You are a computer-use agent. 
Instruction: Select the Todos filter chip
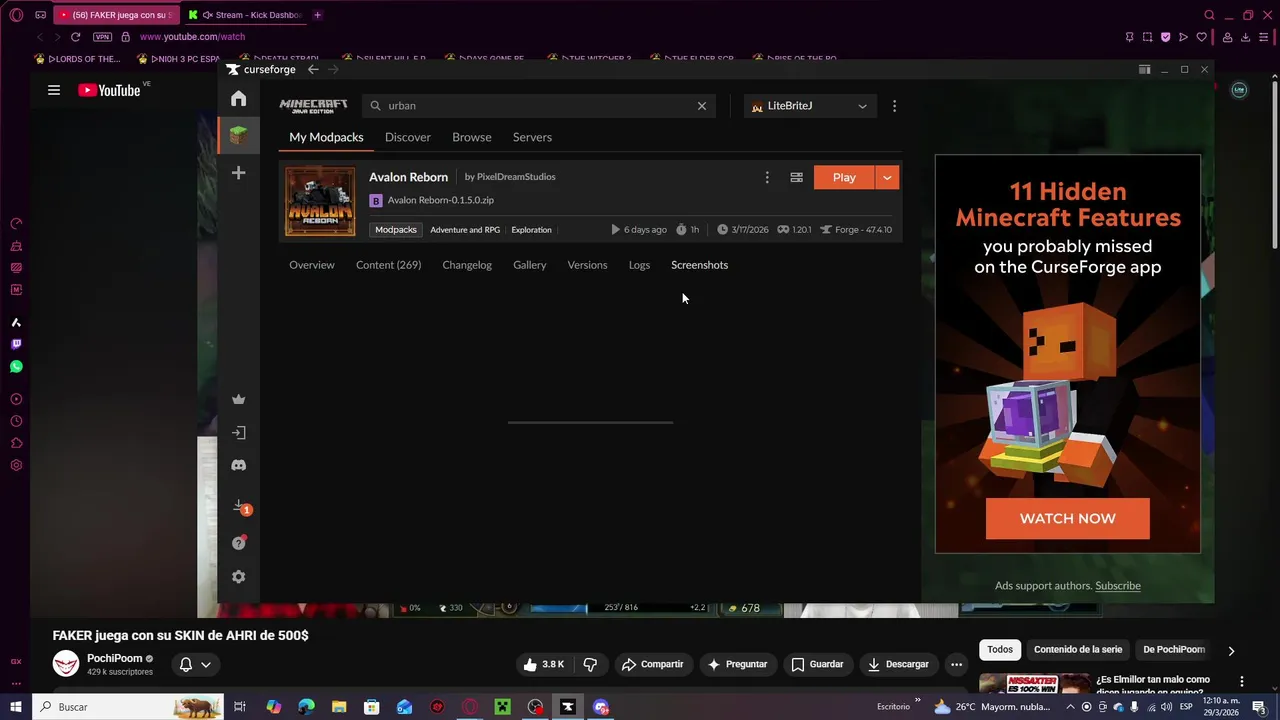point(1000,650)
